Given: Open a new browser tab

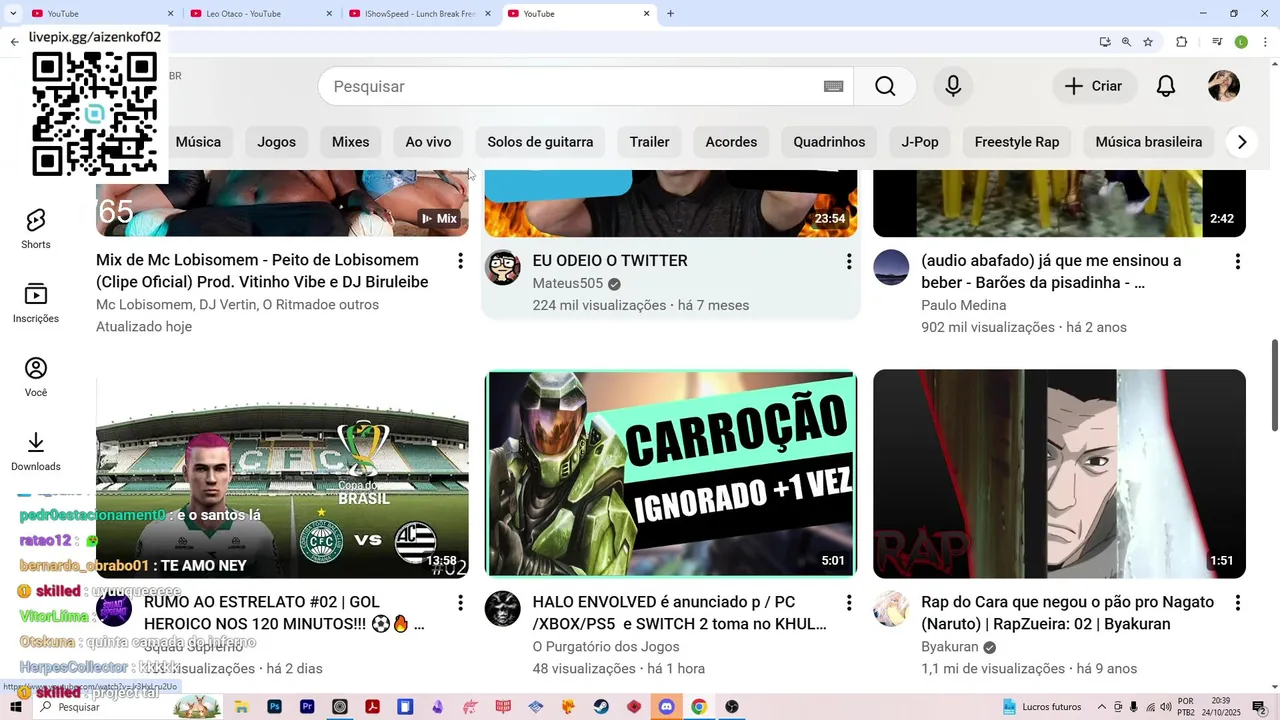Looking at the screenshot, I should 670,14.
